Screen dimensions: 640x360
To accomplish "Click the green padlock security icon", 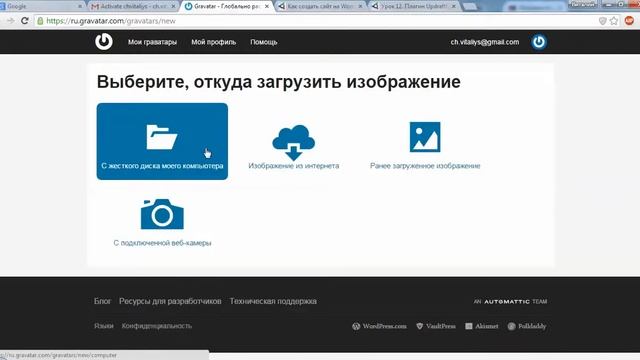I will pos(40,21).
